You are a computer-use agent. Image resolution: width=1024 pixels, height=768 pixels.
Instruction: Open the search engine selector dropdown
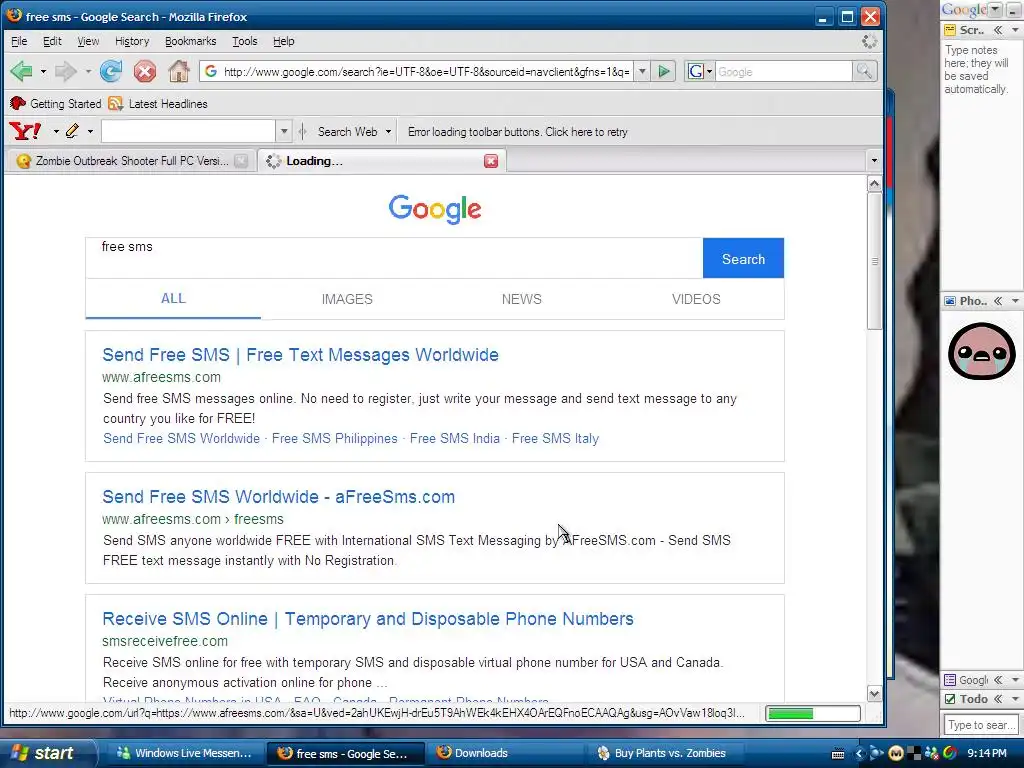click(709, 72)
